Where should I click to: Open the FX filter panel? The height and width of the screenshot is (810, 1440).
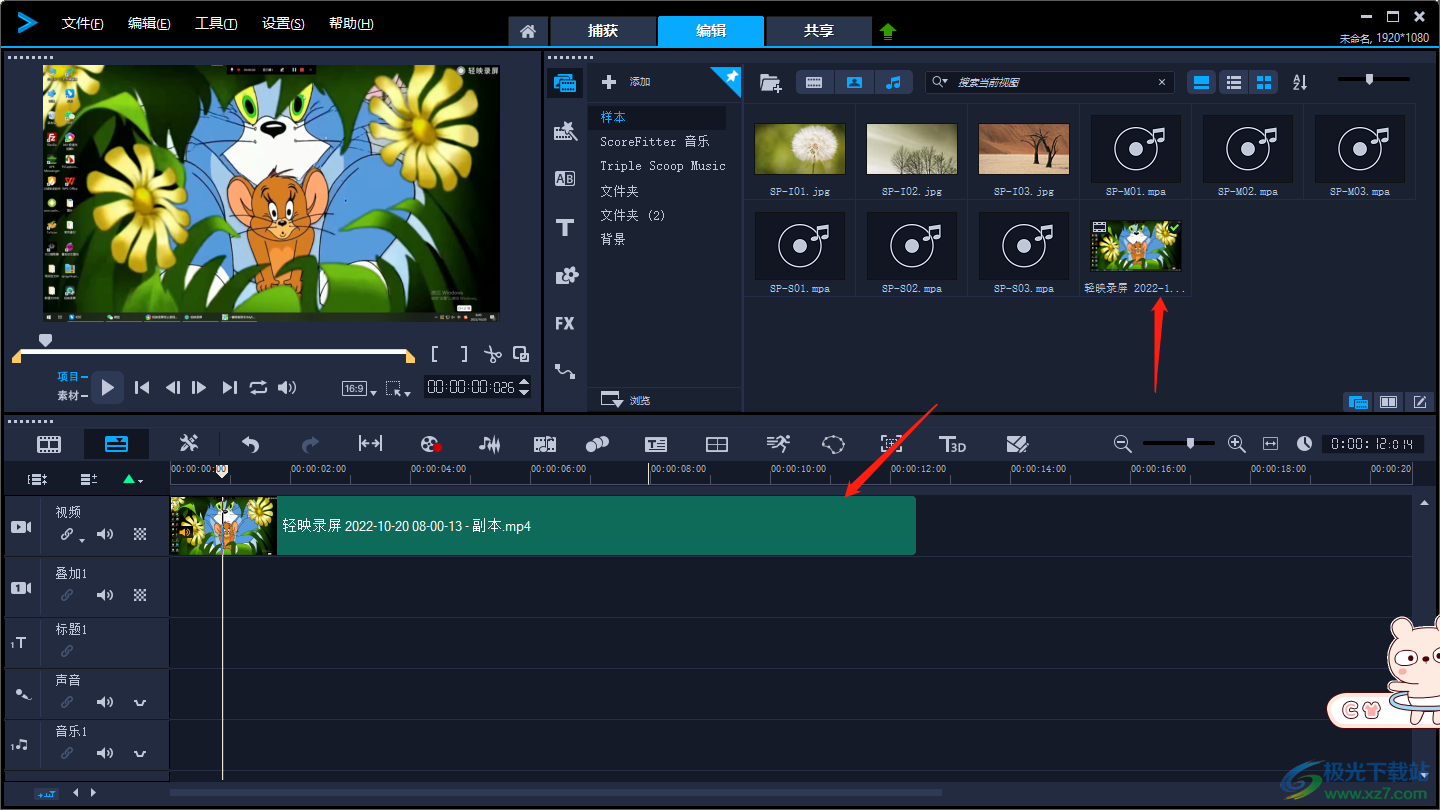click(x=565, y=323)
